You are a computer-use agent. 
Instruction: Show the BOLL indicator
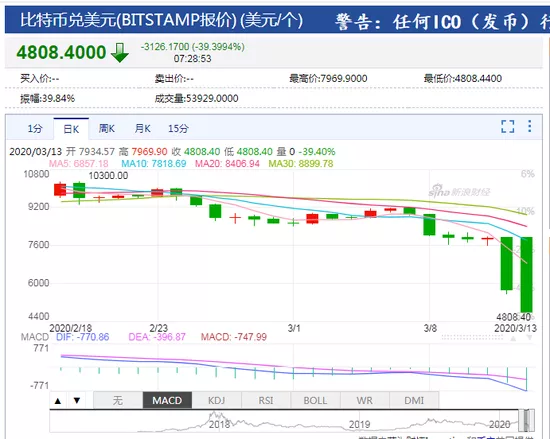pyautogui.click(x=315, y=400)
